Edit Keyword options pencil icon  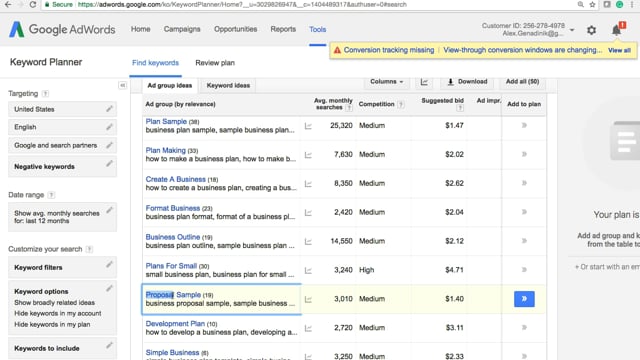[x=109, y=289]
